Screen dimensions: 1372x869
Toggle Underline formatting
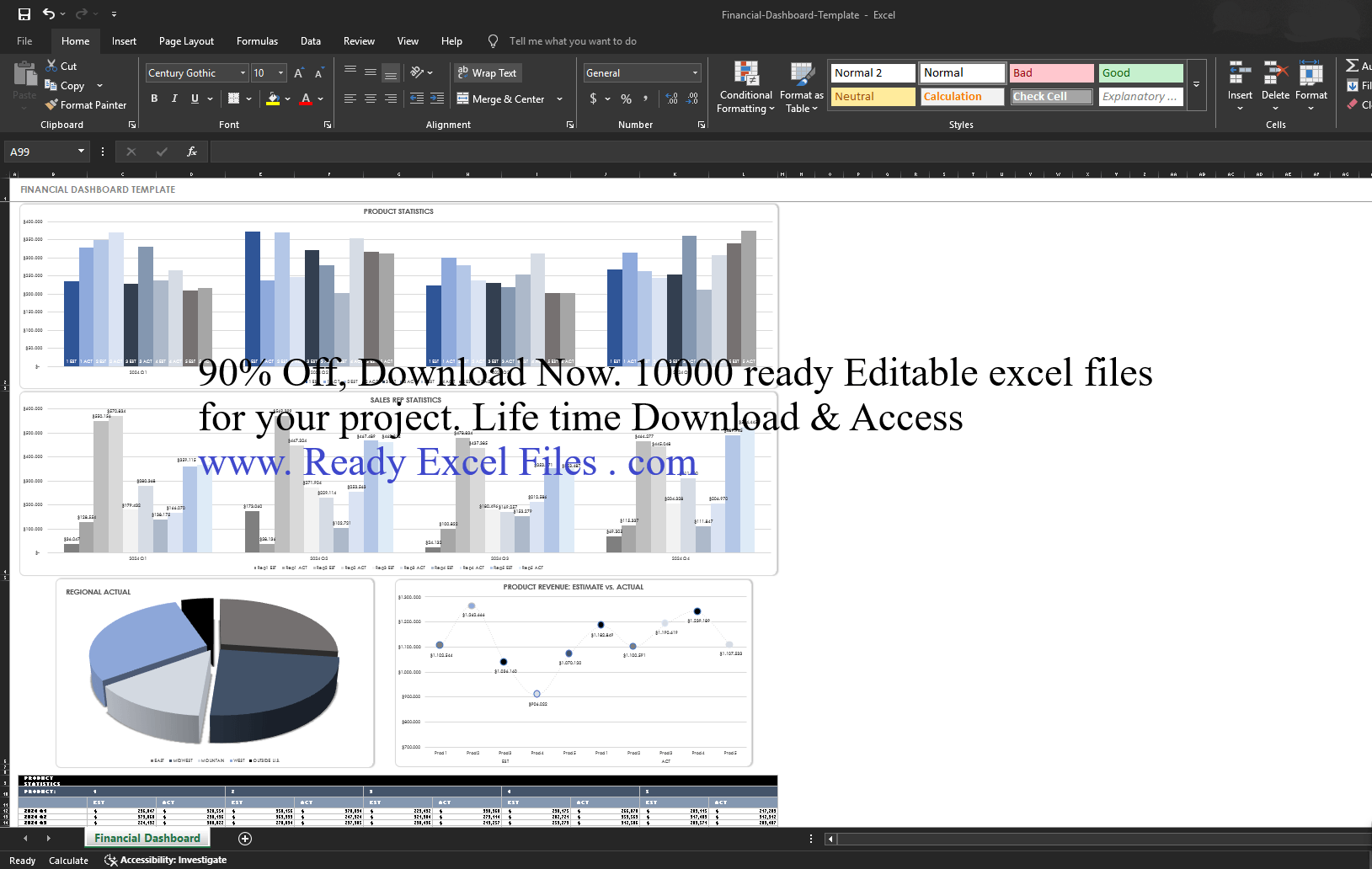[195, 99]
